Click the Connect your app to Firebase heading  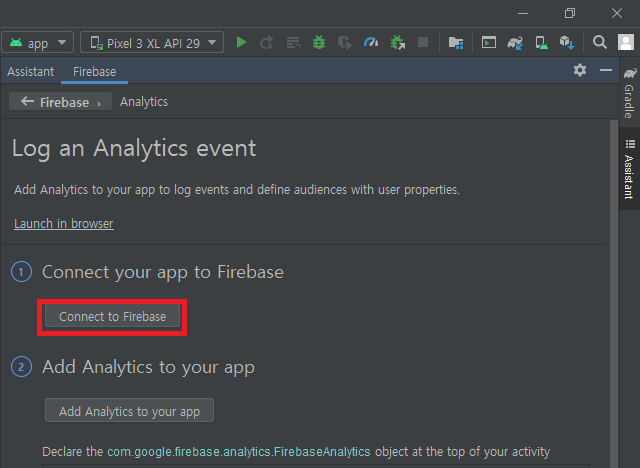pyautogui.click(x=163, y=272)
